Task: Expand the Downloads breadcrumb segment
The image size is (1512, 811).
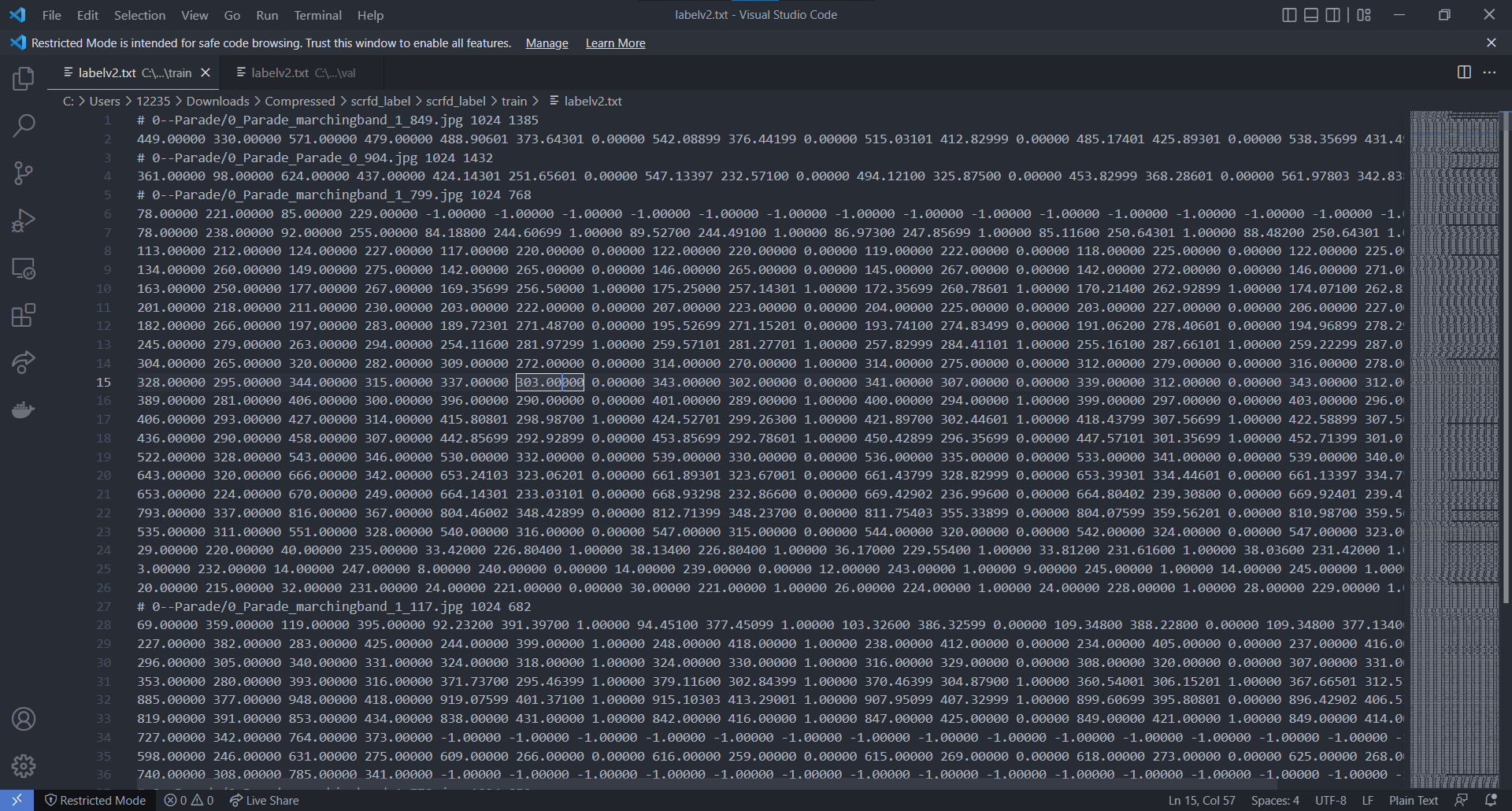Action: tap(217, 101)
